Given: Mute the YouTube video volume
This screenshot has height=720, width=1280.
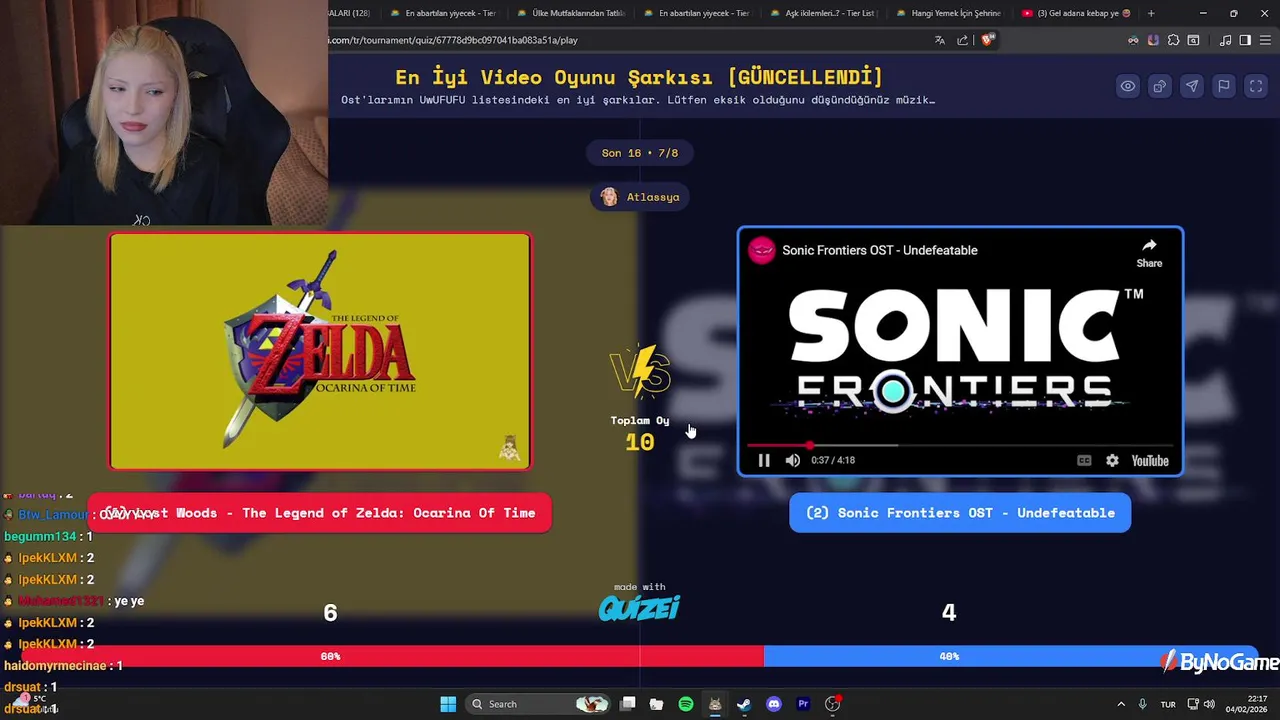Looking at the screenshot, I should click(793, 460).
